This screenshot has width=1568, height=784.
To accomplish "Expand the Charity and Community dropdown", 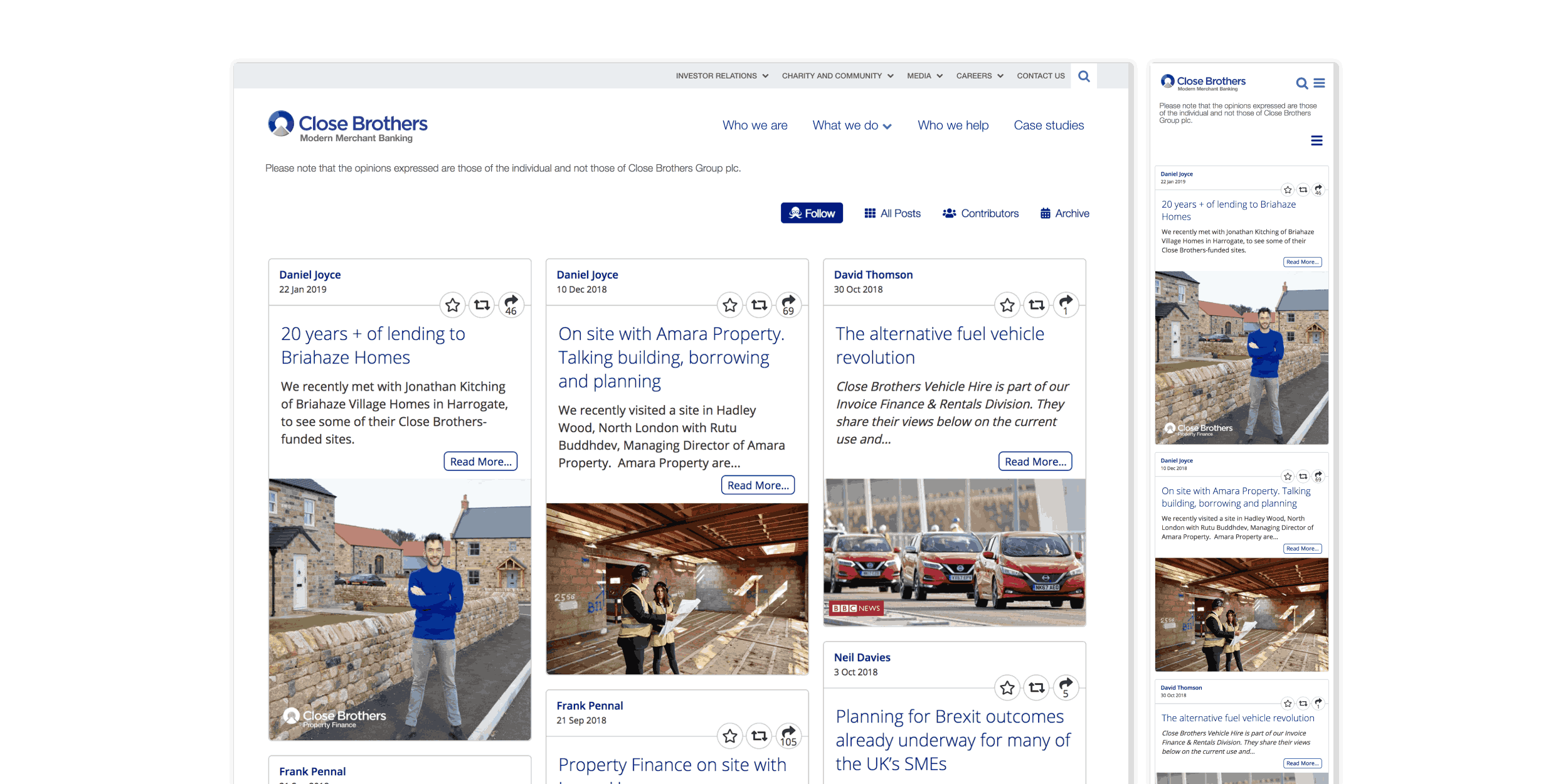I will pyautogui.click(x=837, y=76).
